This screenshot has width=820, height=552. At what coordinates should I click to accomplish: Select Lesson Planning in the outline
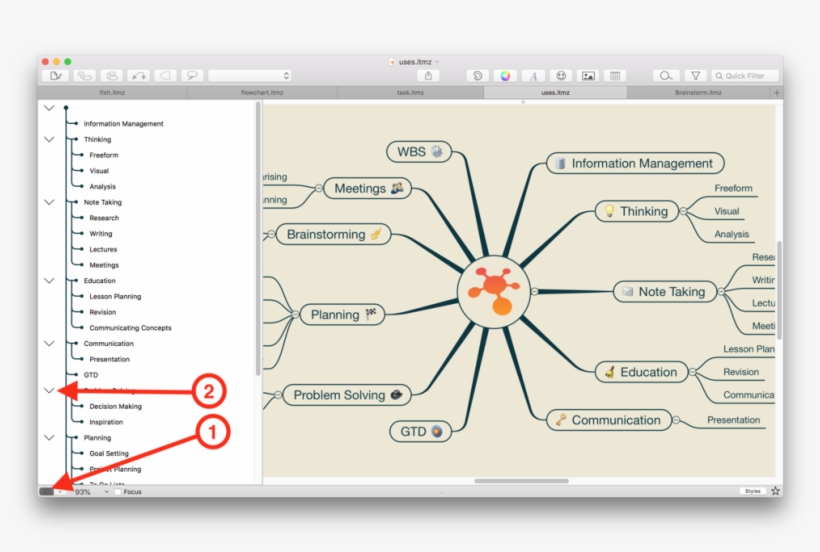[115, 296]
